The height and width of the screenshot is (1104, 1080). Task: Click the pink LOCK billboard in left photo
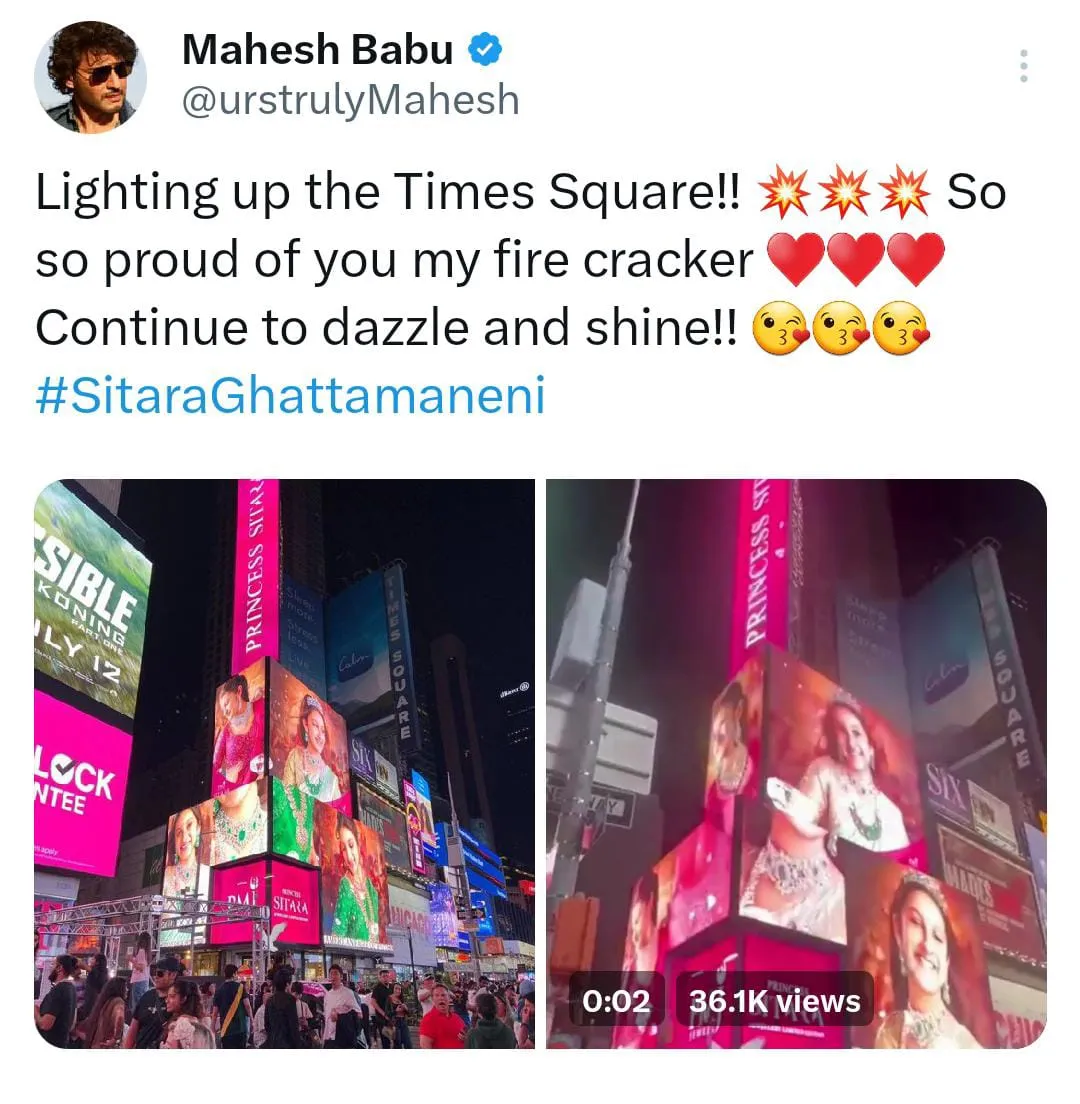[x=82, y=782]
